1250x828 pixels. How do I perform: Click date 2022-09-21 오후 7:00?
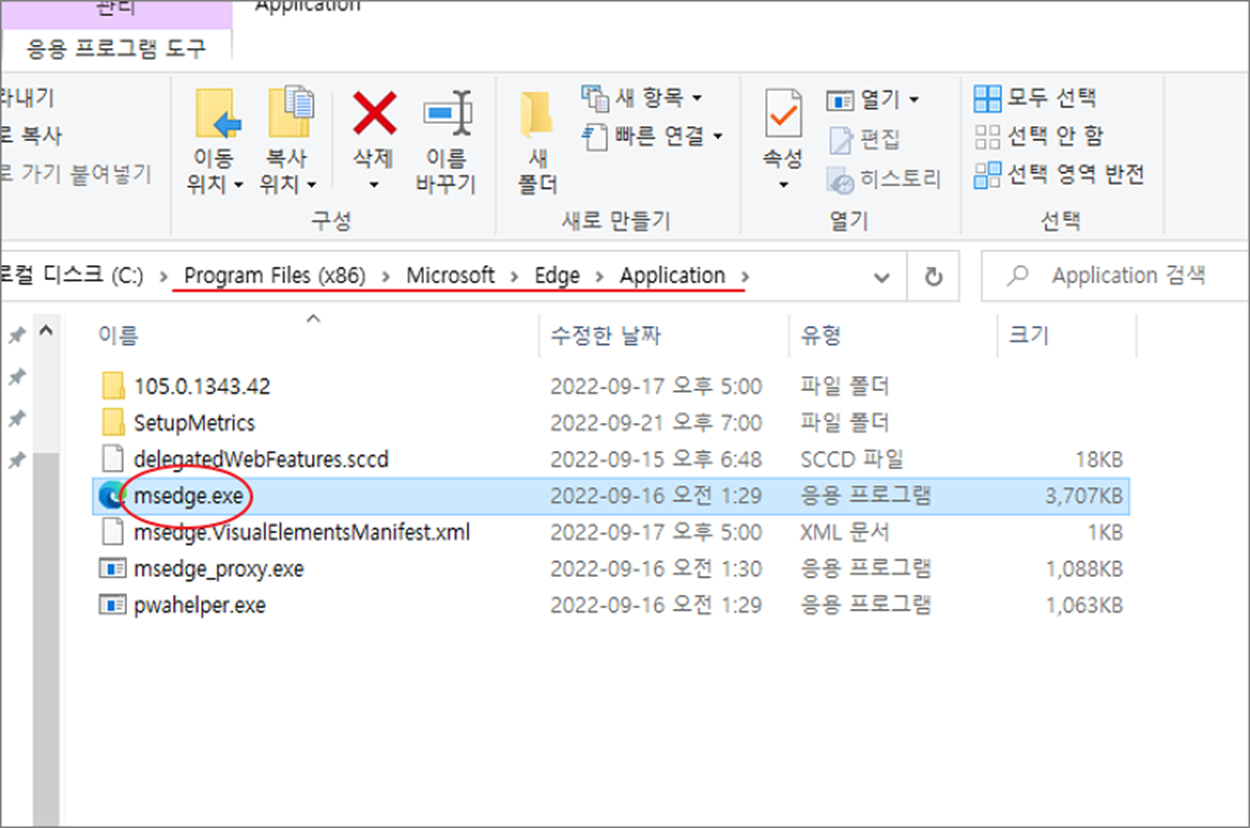point(656,423)
